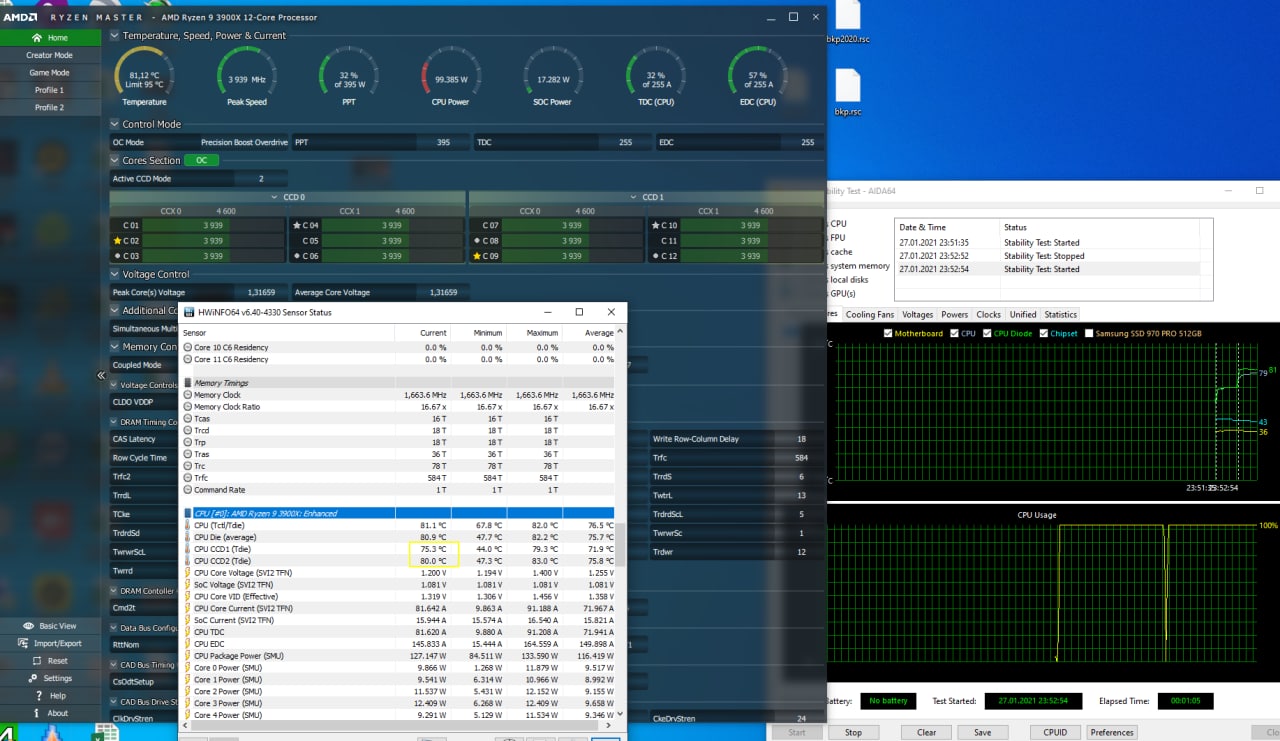Open the Powers tab in AIDA64
This screenshot has width=1280, height=741.
[x=955, y=314]
